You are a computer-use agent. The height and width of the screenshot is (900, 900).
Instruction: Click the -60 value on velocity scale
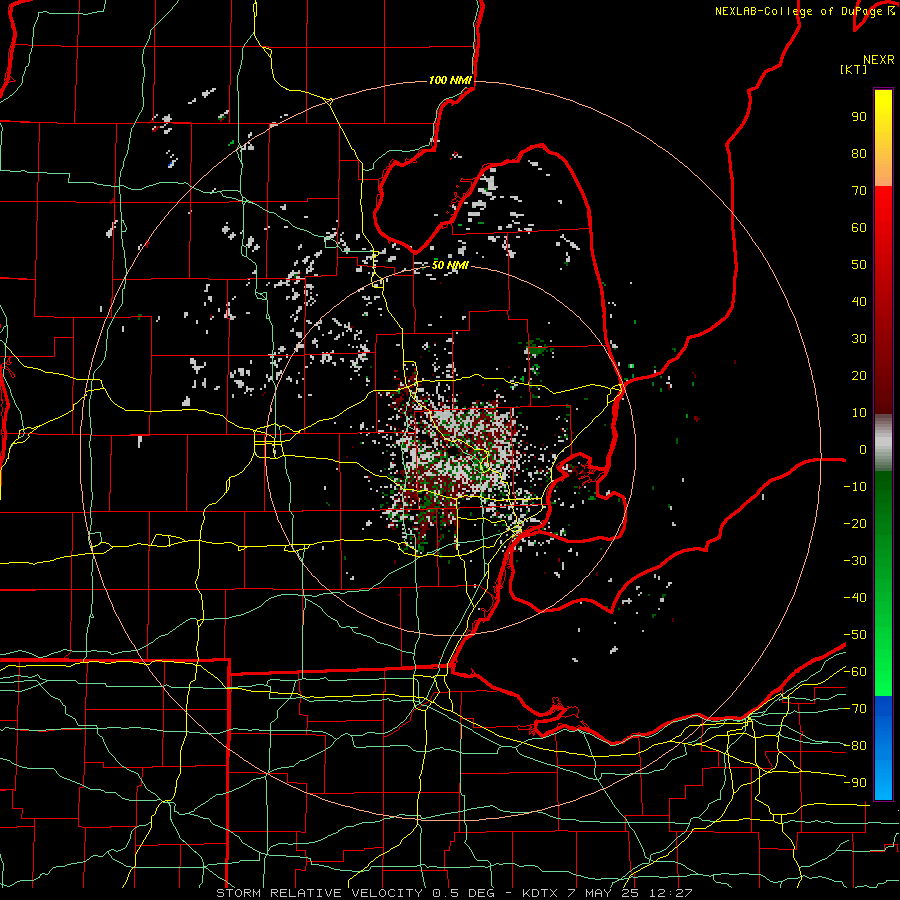pyautogui.click(x=855, y=672)
